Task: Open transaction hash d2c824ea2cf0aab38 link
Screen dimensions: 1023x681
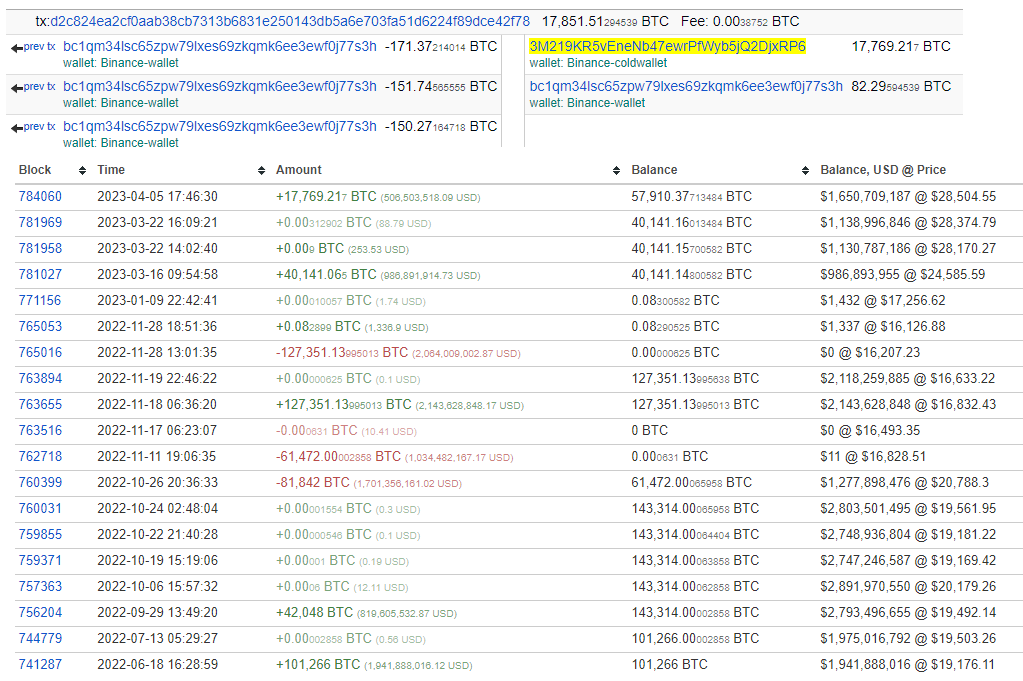Action: point(289,20)
